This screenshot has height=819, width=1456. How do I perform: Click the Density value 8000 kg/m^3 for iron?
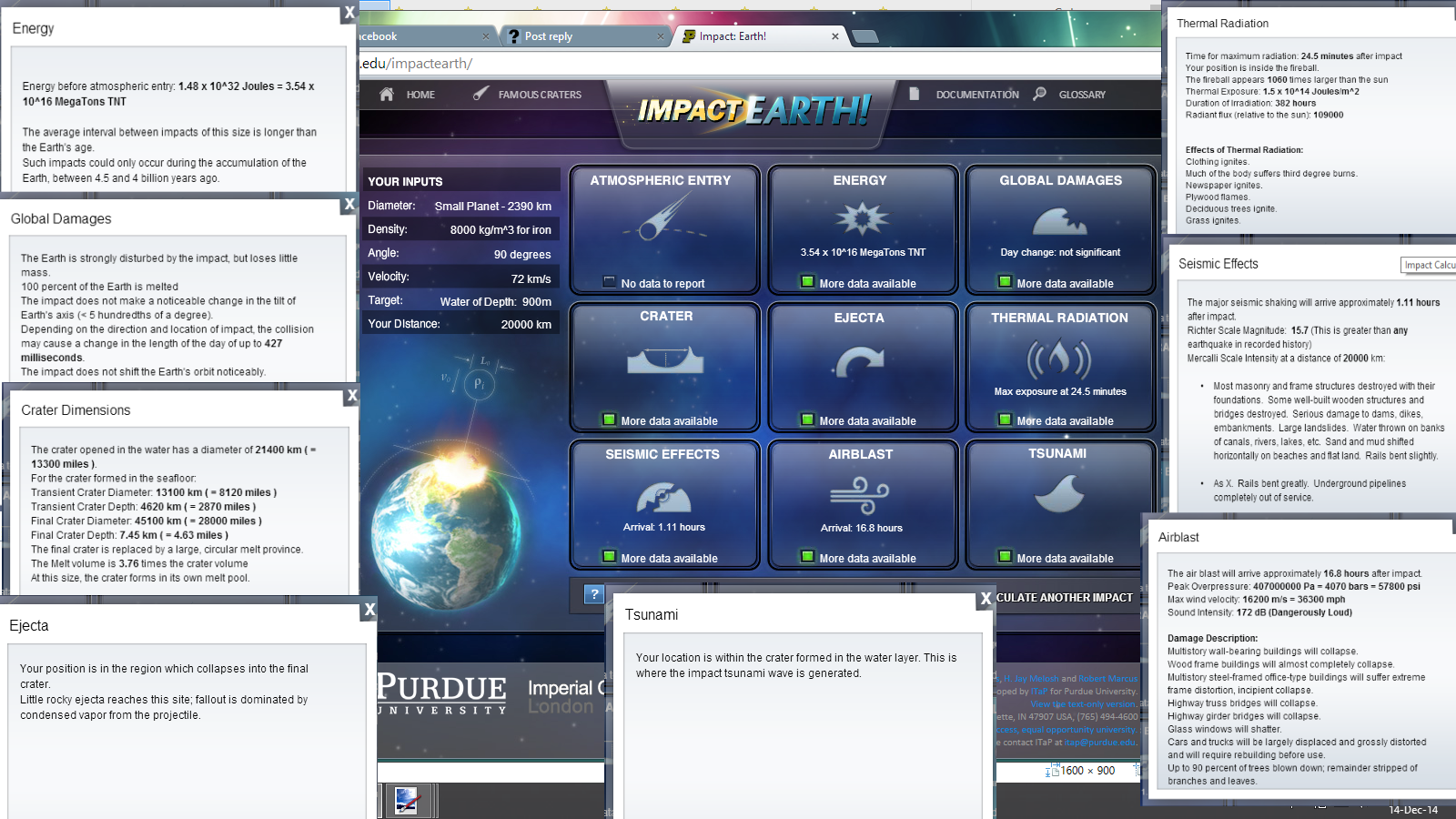point(500,230)
